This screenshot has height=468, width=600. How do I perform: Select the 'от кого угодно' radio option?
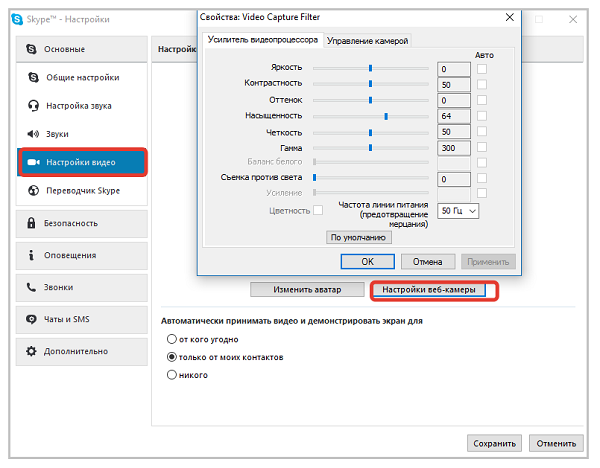click(x=171, y=339)
